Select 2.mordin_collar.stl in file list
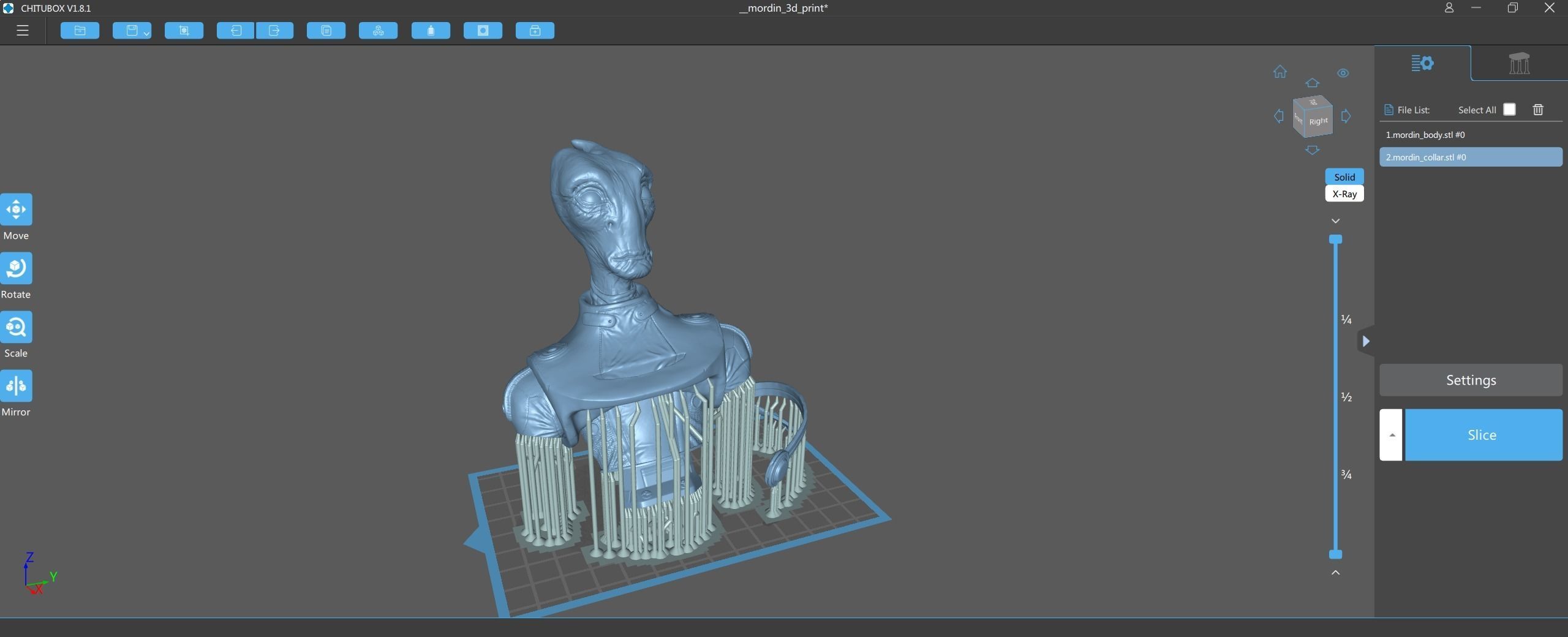 [x=1471, y=157]
